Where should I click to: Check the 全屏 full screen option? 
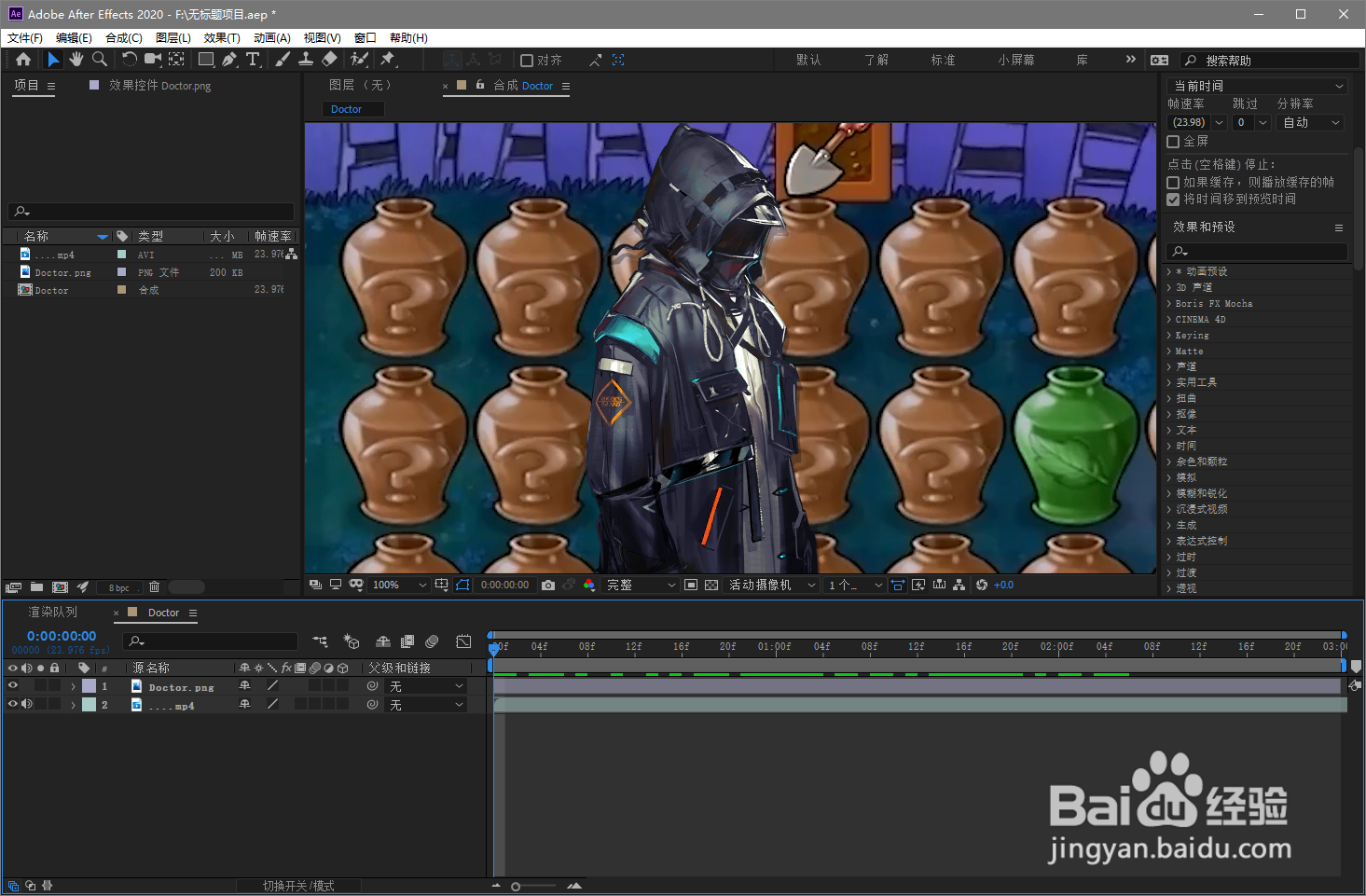[x=1173, y=142]
